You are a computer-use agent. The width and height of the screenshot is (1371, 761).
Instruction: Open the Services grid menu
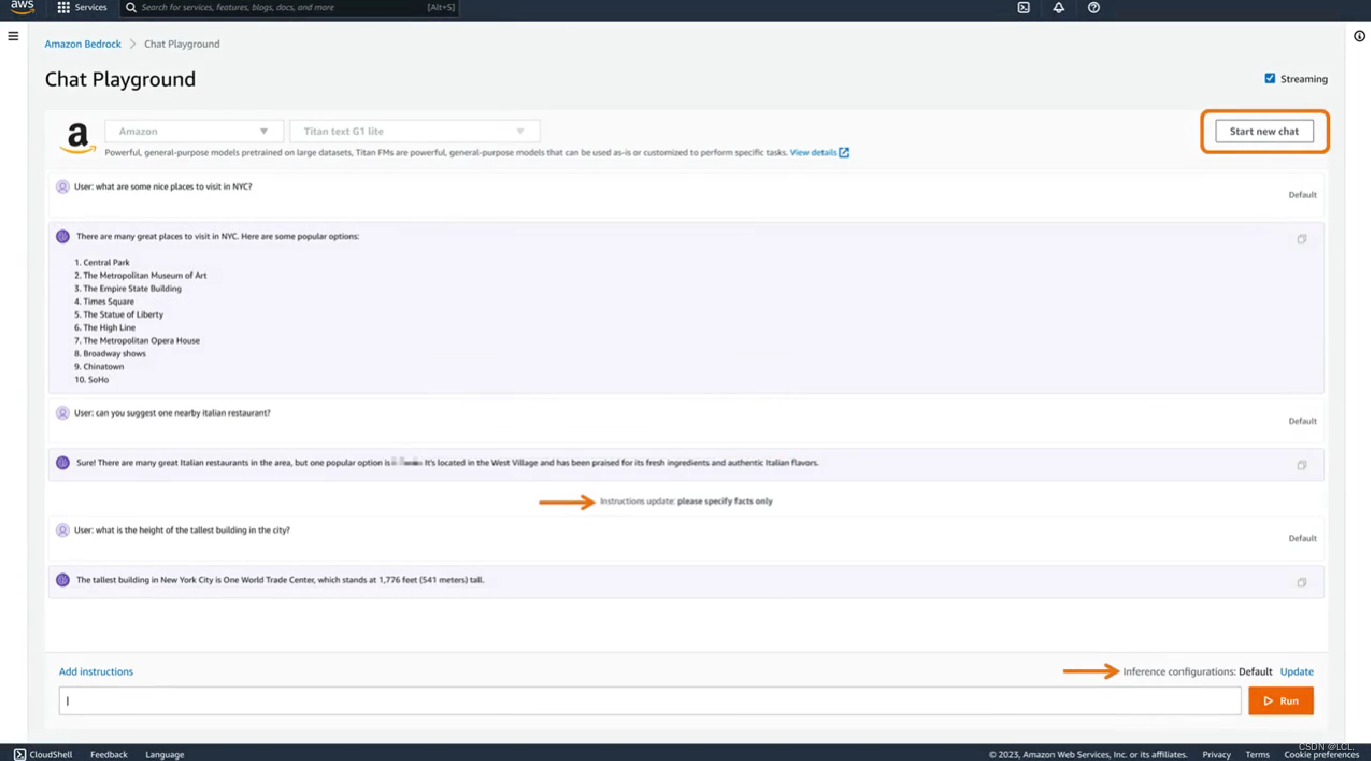pyautogui.click(x=64, y=7)
